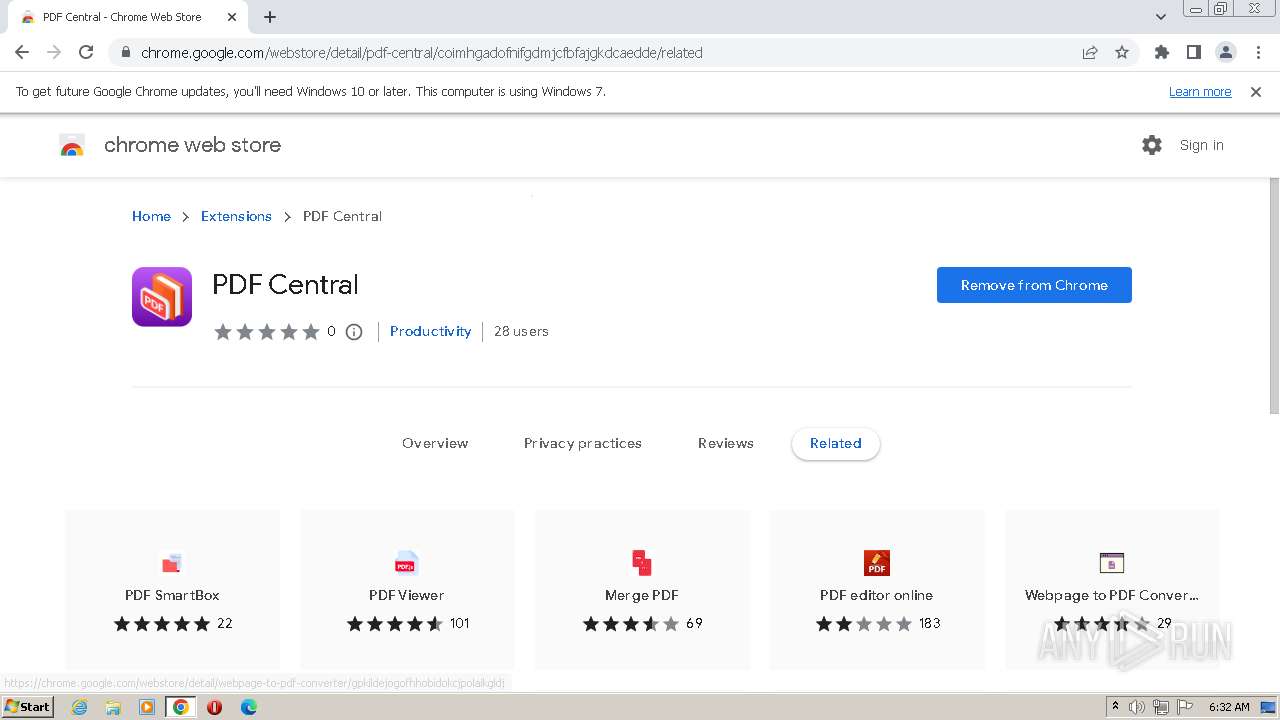Click the Chrome taskbar icon

[x=181, y=707]
